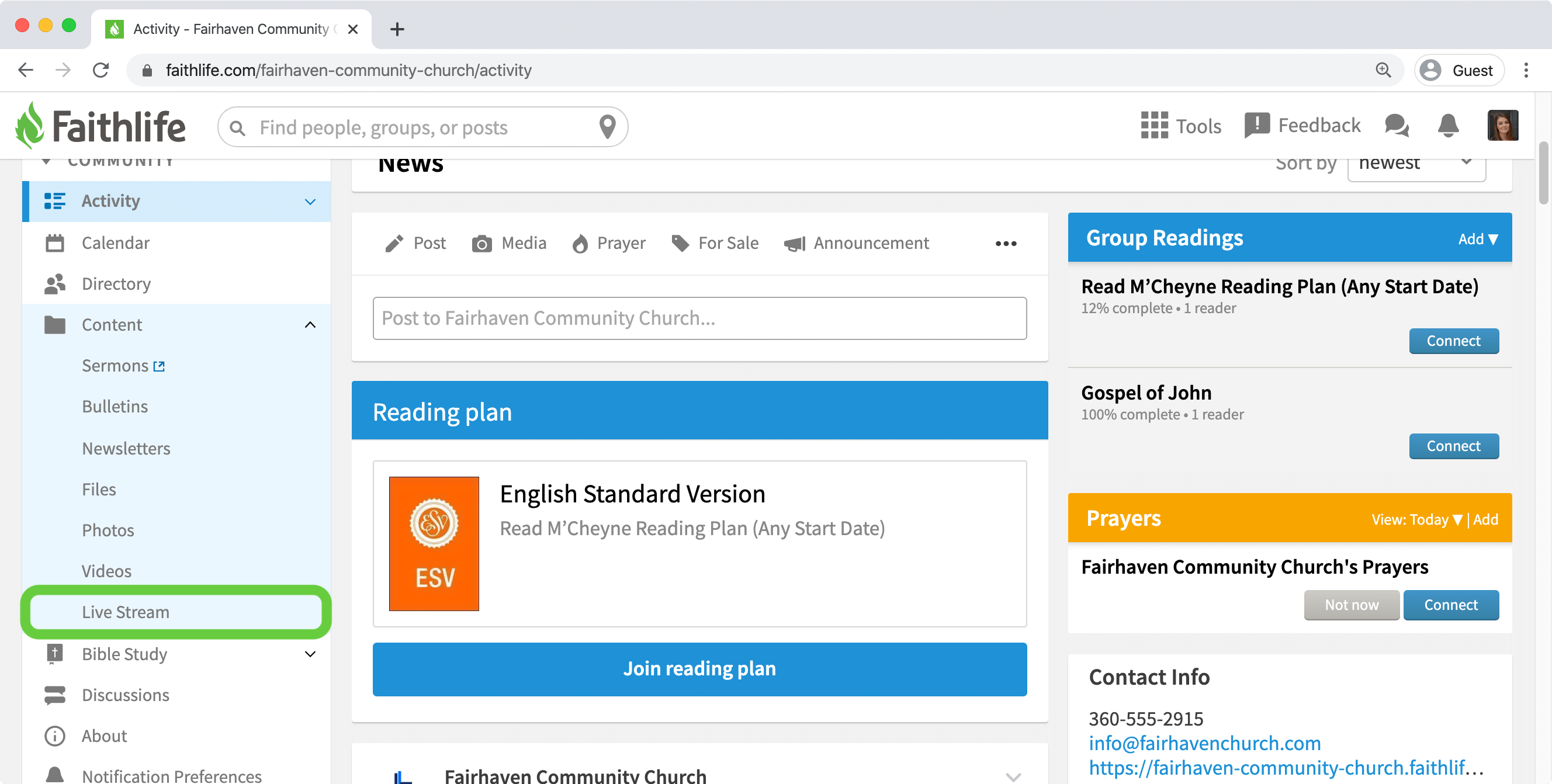Open the Prayers View: Today dropdown

pyautogui.click(x=1417, y=519)
